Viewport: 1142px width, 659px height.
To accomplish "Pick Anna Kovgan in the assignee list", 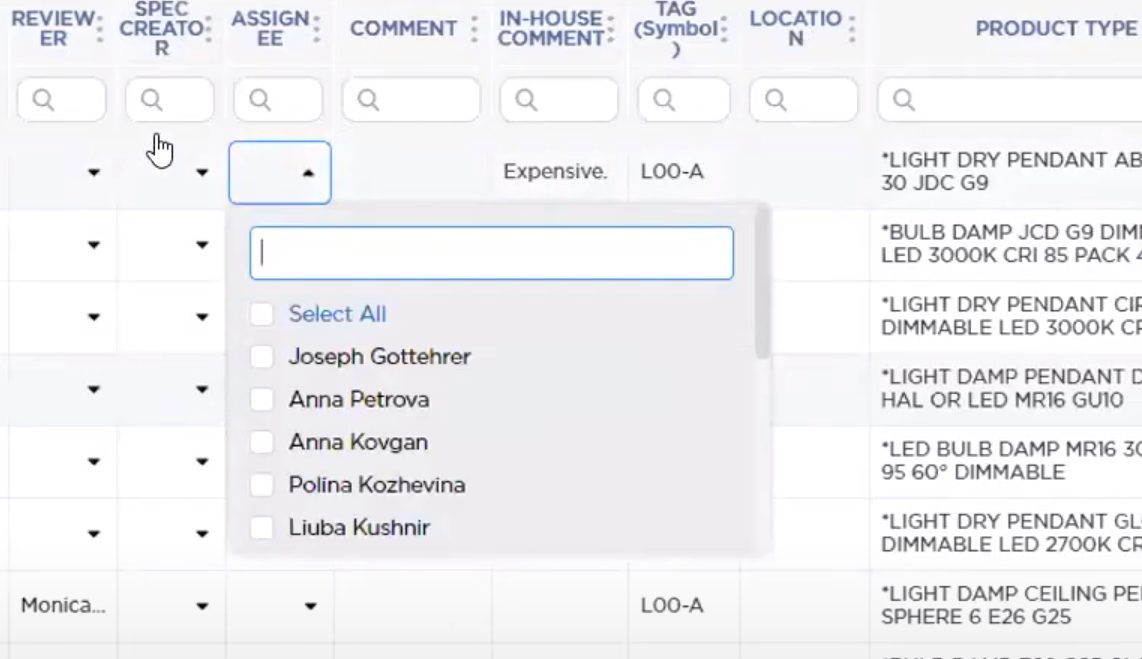I will [x=357, y=442].
